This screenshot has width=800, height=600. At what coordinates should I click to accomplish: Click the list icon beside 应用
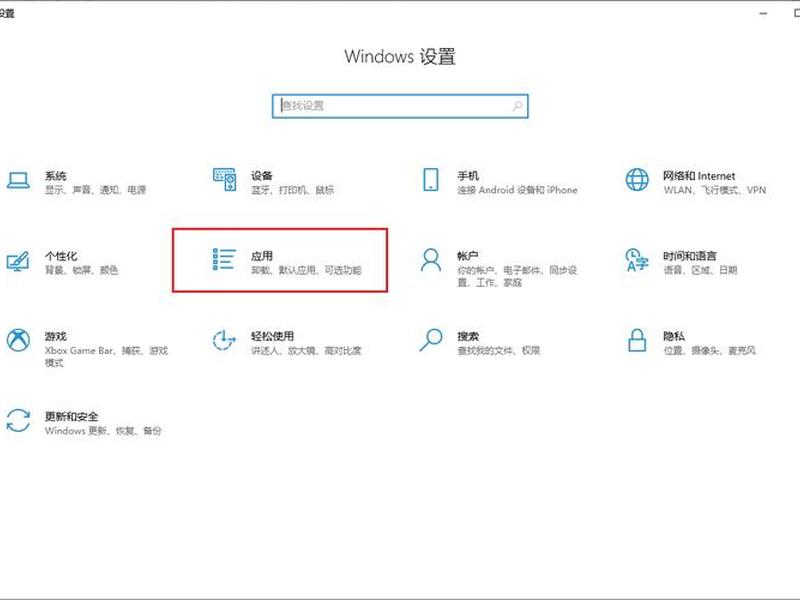224,259
